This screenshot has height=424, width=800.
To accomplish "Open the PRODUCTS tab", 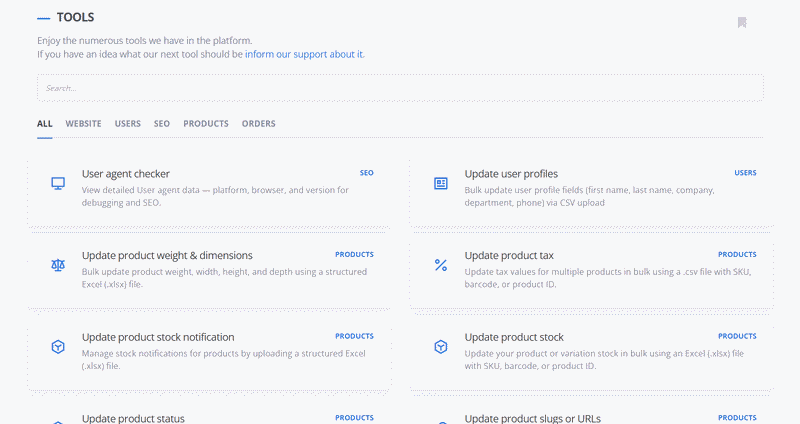I will pyautogui.click(x=206, y=123).
